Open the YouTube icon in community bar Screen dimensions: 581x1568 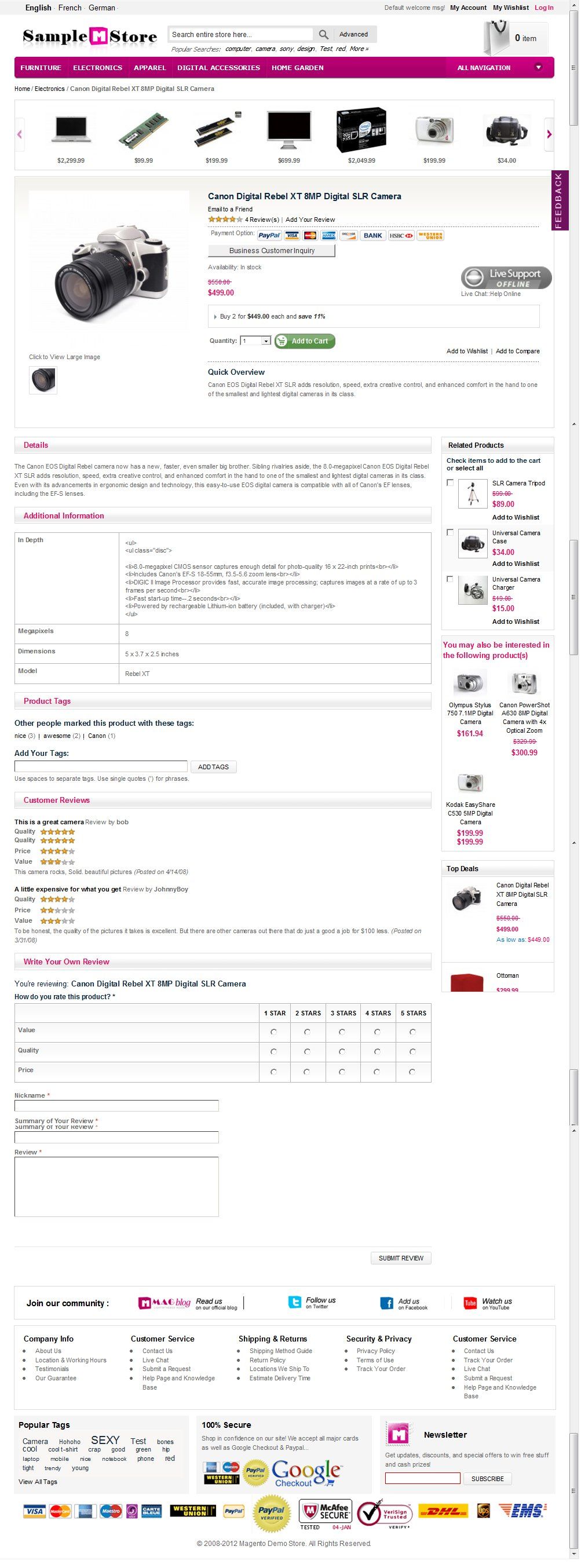[470, 1303]
